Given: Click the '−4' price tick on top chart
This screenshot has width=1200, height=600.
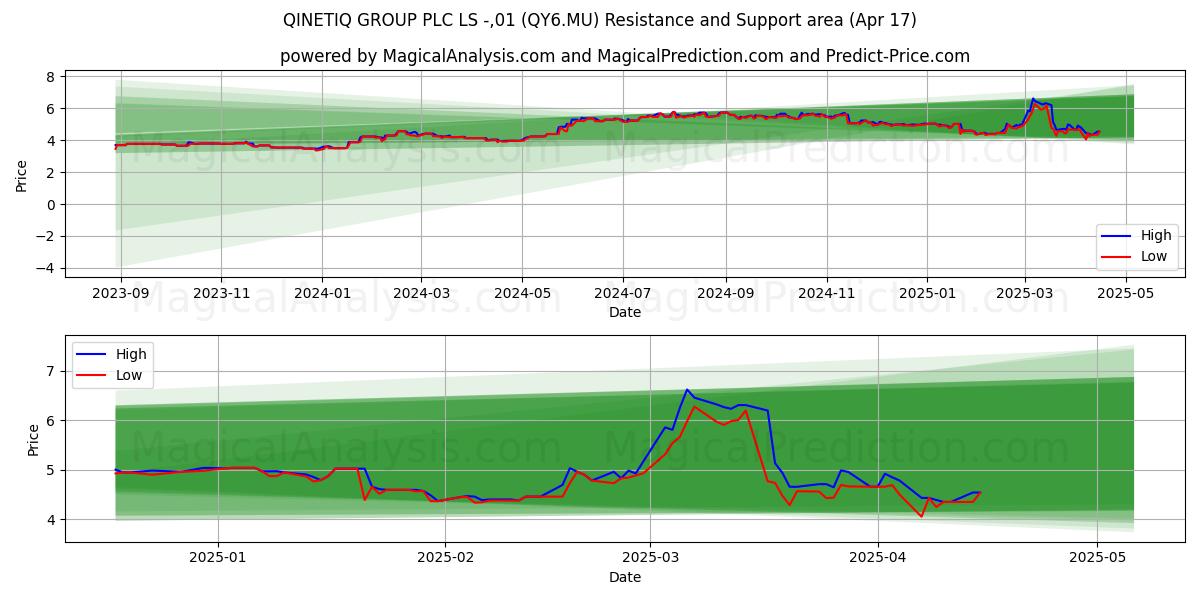Looking at the screenshot, I should [47, 269].
